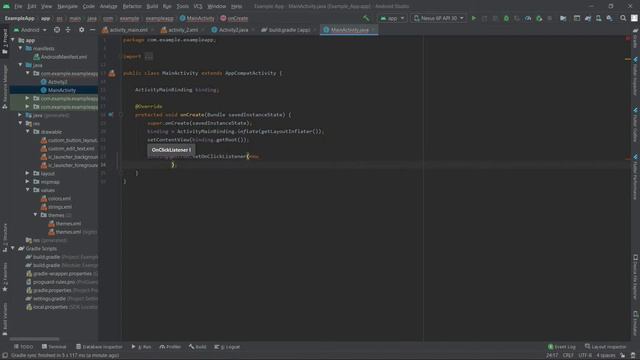640x360 pixels.
Task: Click the Gradle sync finished status message
Action: click(x=65, y=356)
